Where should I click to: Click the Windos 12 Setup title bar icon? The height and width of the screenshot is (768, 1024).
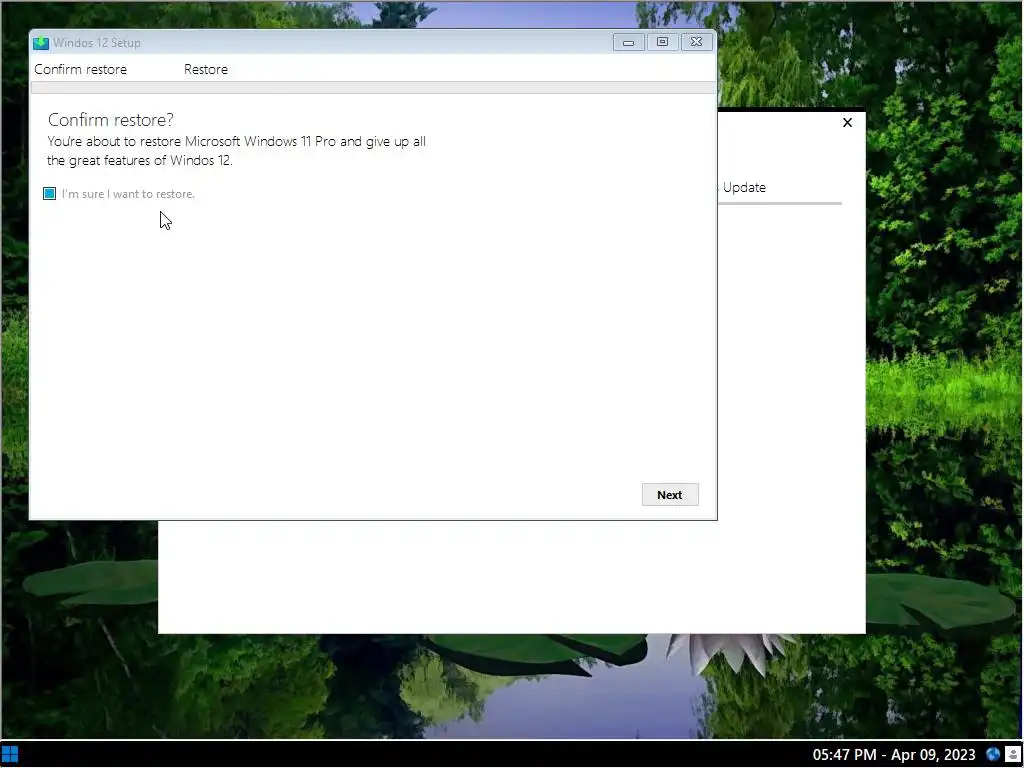point(41,43)
